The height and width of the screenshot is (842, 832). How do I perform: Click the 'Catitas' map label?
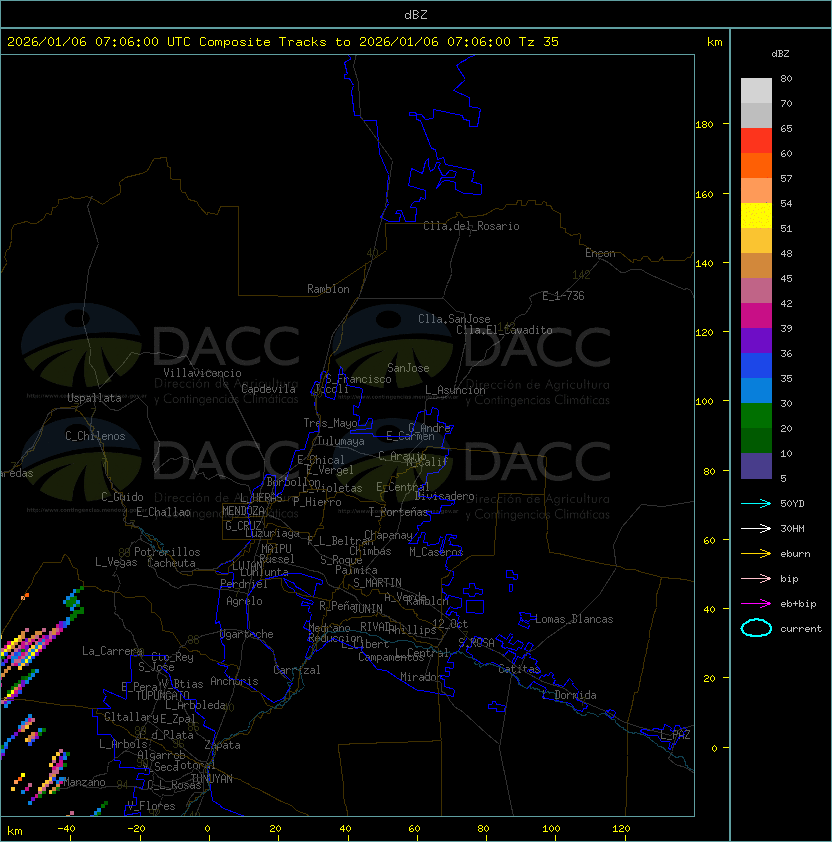coord(519,669)
